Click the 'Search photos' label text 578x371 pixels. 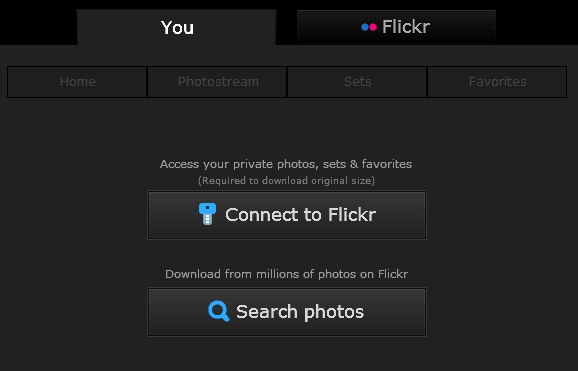300,312
